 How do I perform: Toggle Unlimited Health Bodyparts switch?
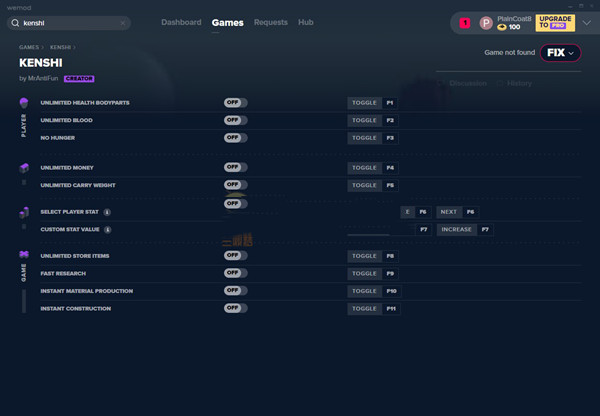236,103
